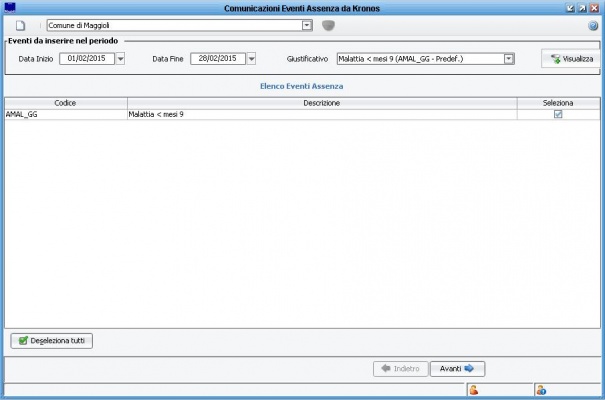Viewport: 605px width, 400px height.
Task: Select the 'Malattia < mesi 9' description cell
Action: click(x=322, y=114)
